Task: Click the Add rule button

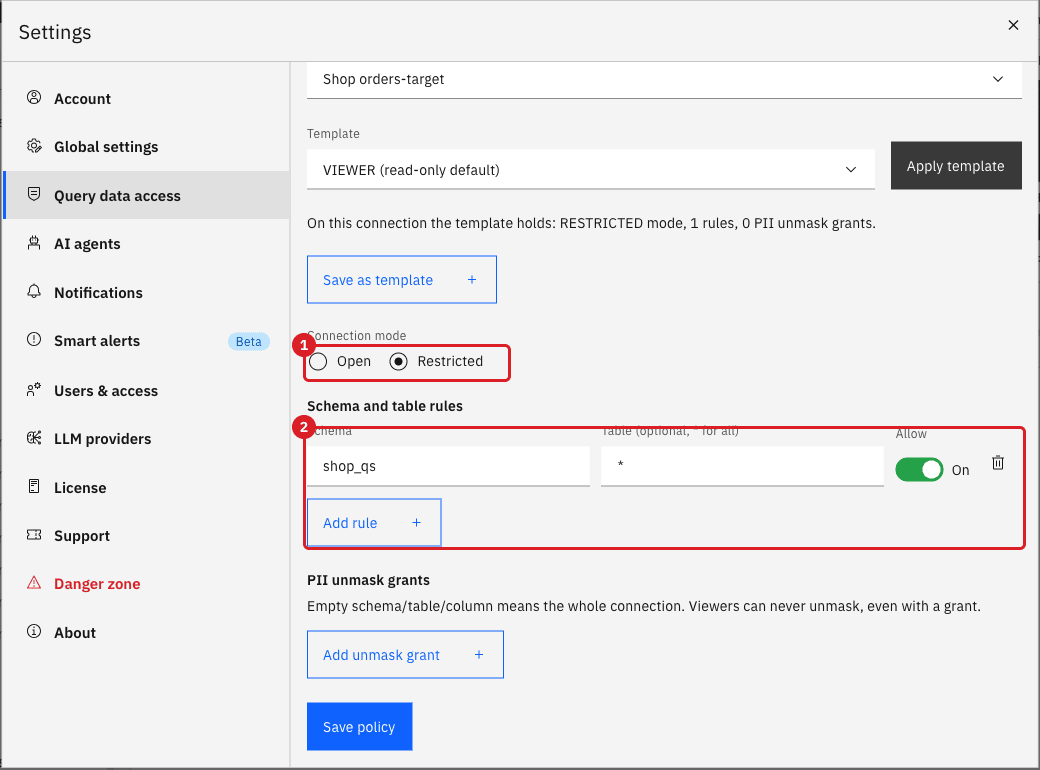Action: point(374,523)
